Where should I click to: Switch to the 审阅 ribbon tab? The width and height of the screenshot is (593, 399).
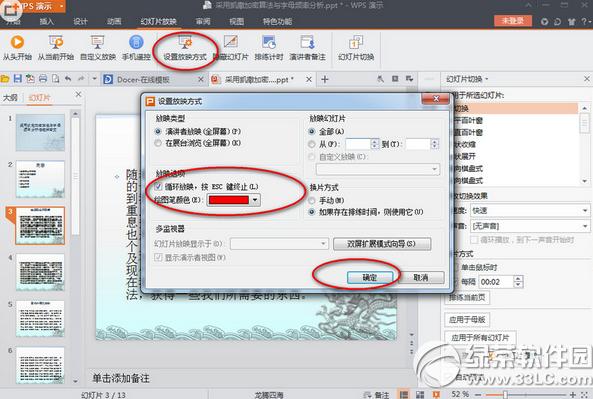pos(203,22)
